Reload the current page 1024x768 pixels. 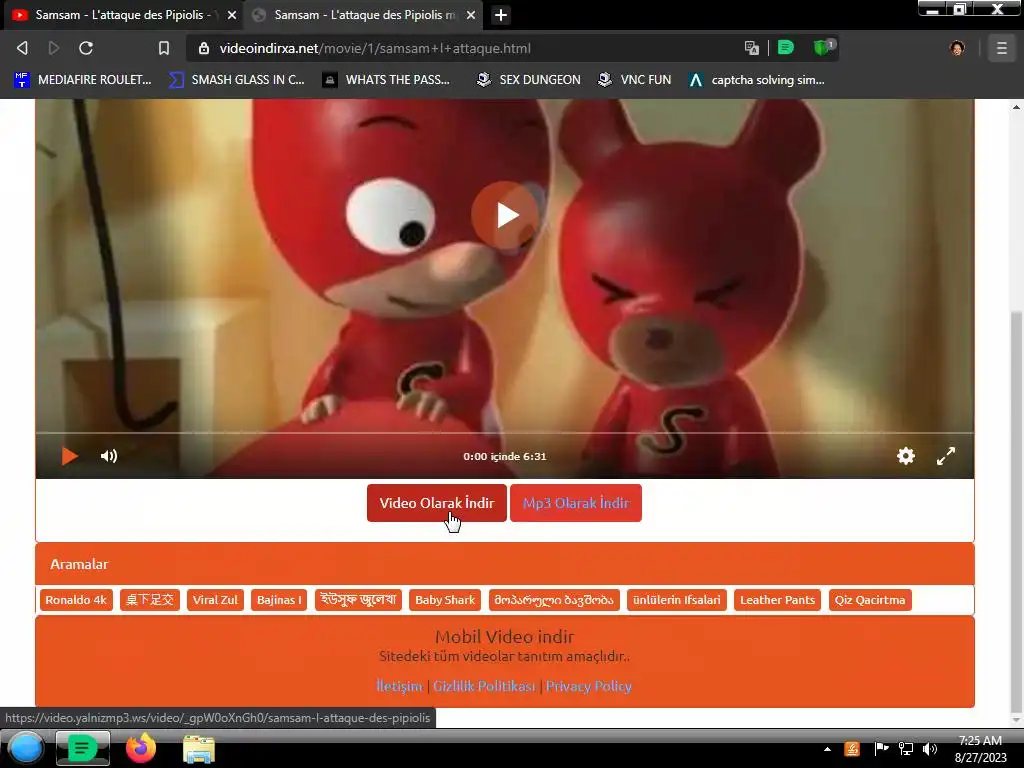(86, 48)
